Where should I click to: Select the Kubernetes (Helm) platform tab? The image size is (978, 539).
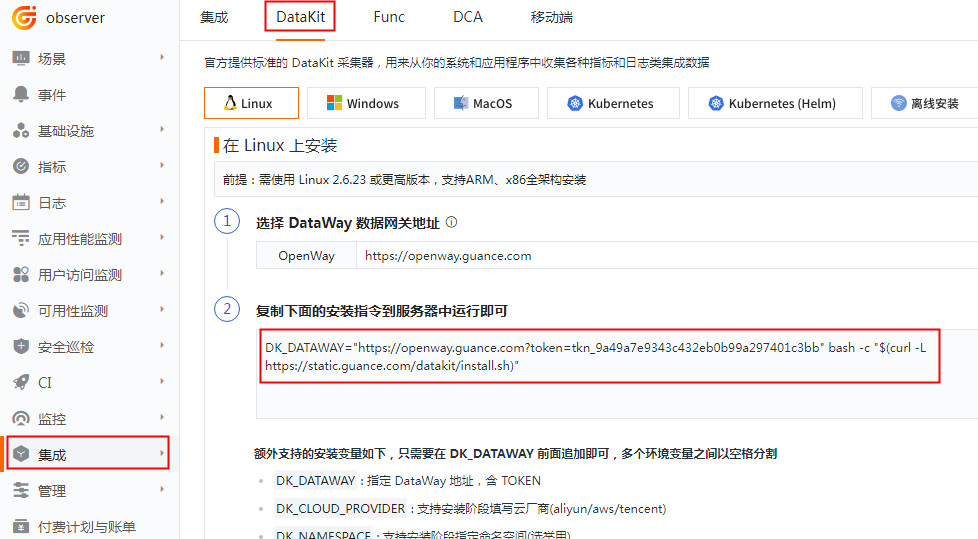(775, 103)
